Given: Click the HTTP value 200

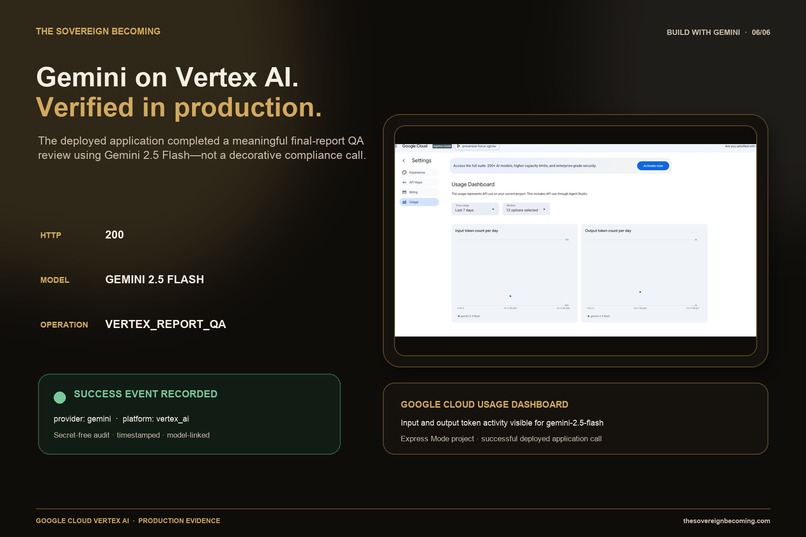Looking at the screenshot, I should [x=114, y=235].
